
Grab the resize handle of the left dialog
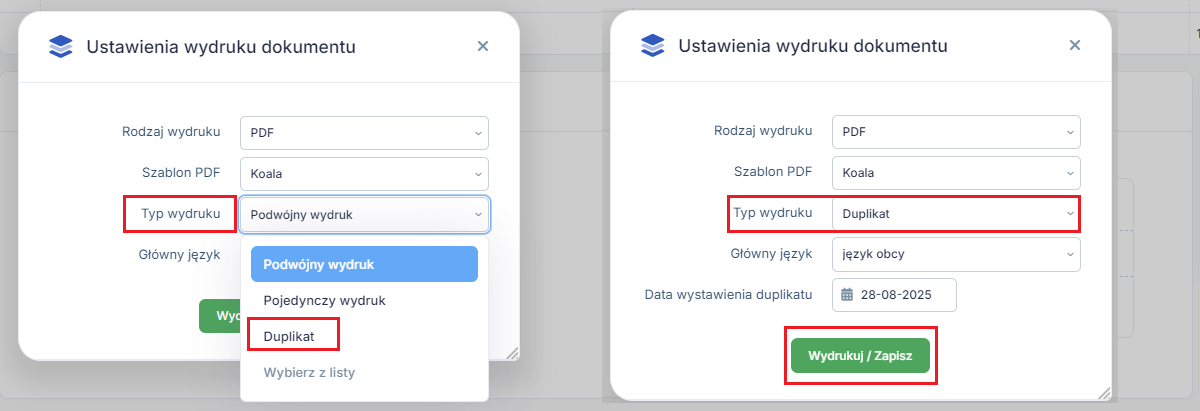512,353
